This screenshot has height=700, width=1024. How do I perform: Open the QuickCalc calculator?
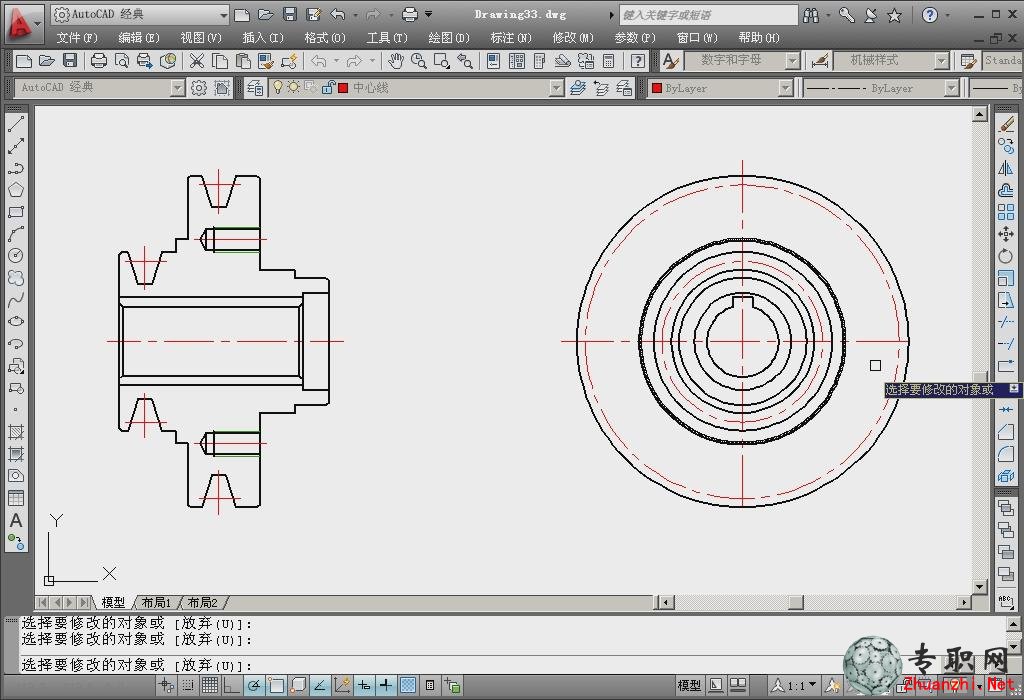[609, 61]
